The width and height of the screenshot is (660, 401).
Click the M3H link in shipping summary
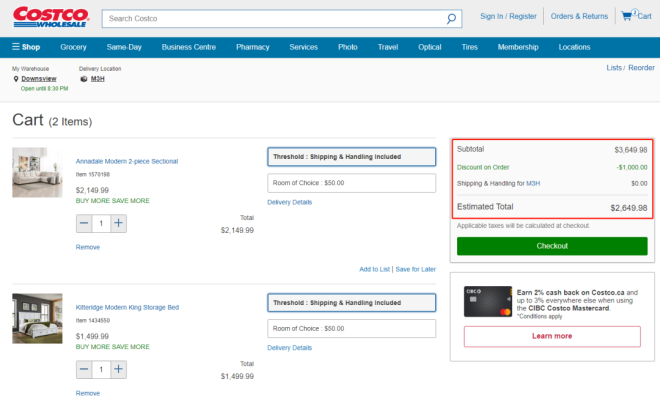(533, 183)
